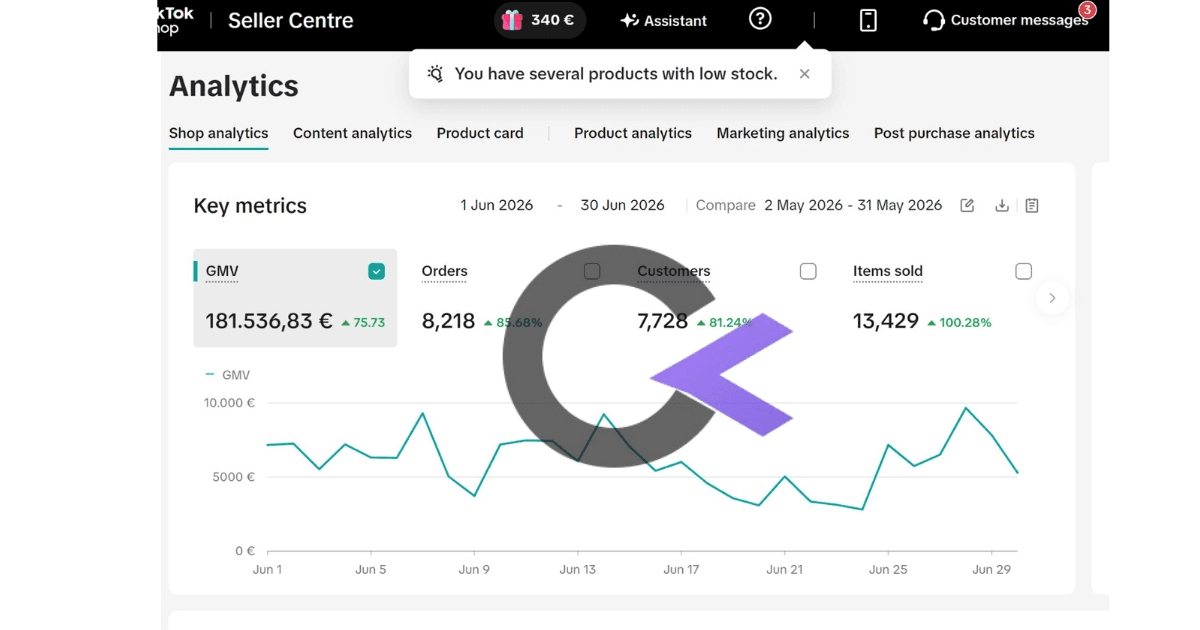The image size is (1200, 630).
Task: Click the 100.28% growth indicator
Action: tap(959, 323)
